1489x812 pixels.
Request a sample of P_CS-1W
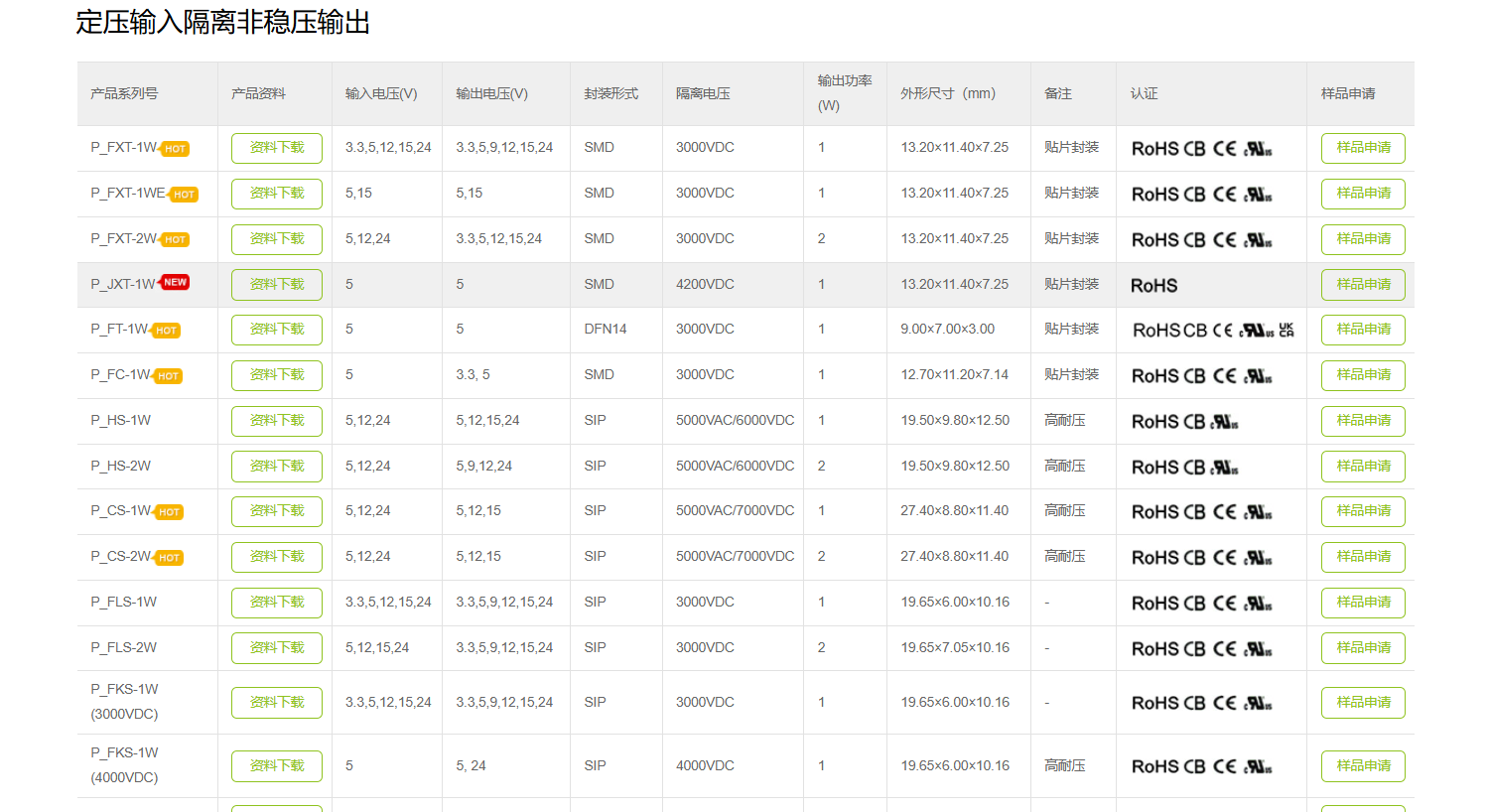(1363, 511)
